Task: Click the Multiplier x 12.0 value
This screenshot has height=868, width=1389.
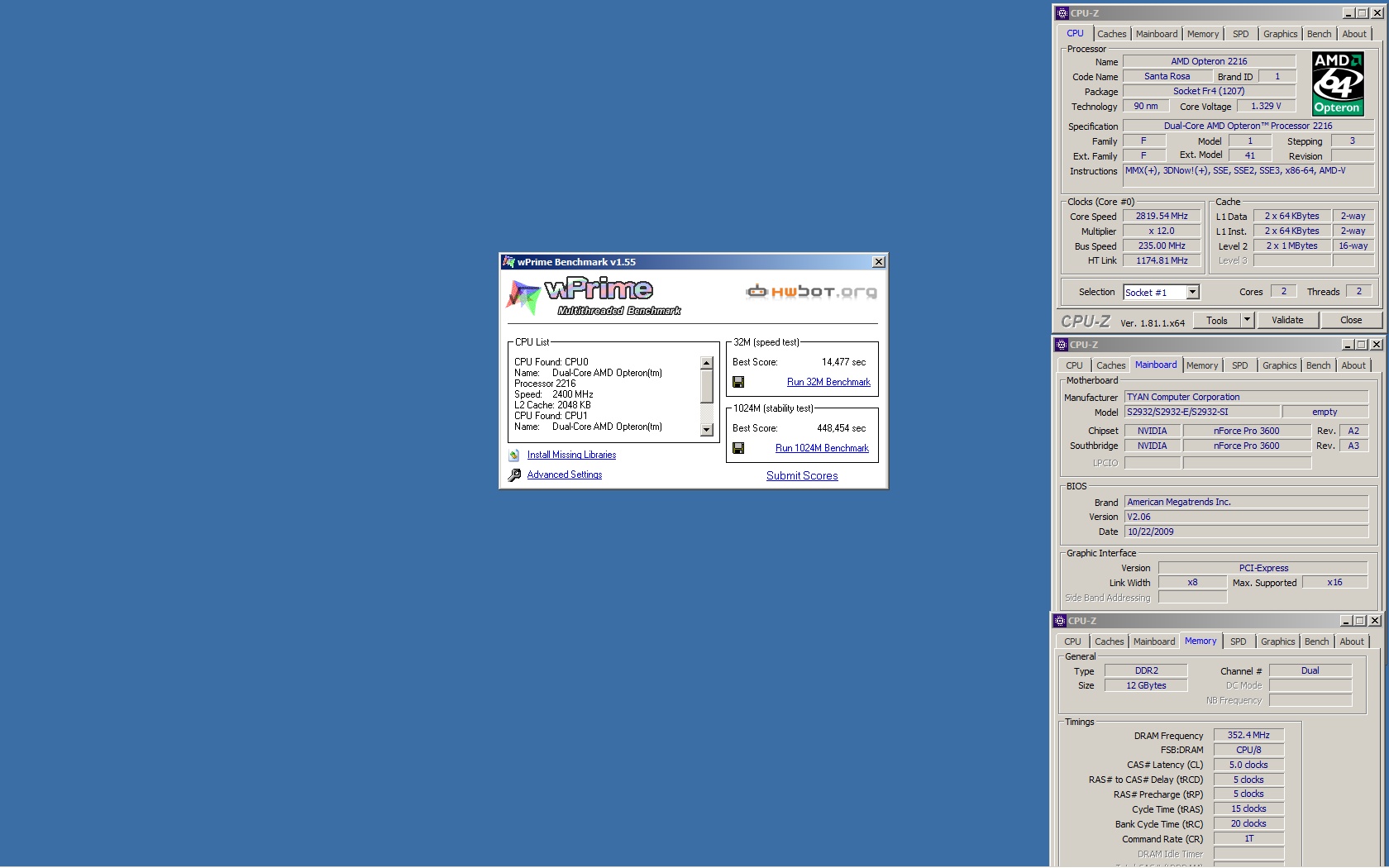Action: coord(1162,231)
